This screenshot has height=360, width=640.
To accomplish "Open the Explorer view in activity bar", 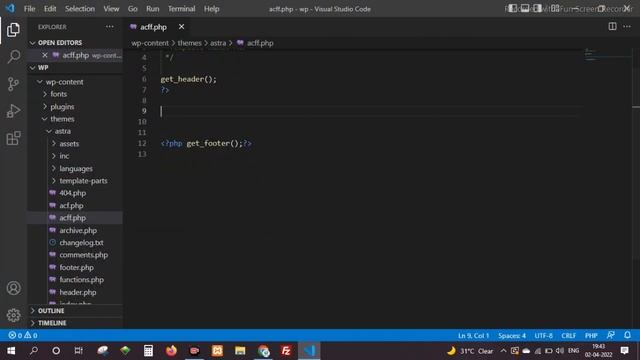I will 13,30.
